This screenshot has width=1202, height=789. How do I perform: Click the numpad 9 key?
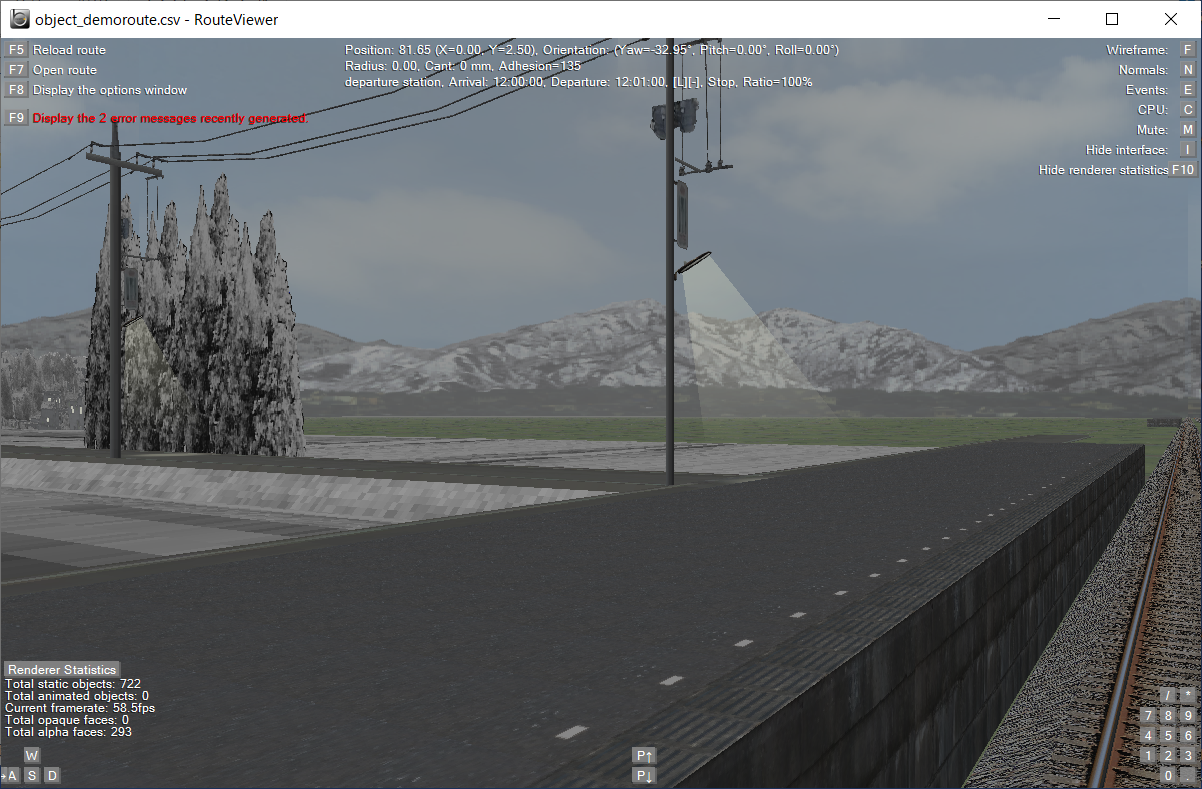click(x=1188, y=715)
